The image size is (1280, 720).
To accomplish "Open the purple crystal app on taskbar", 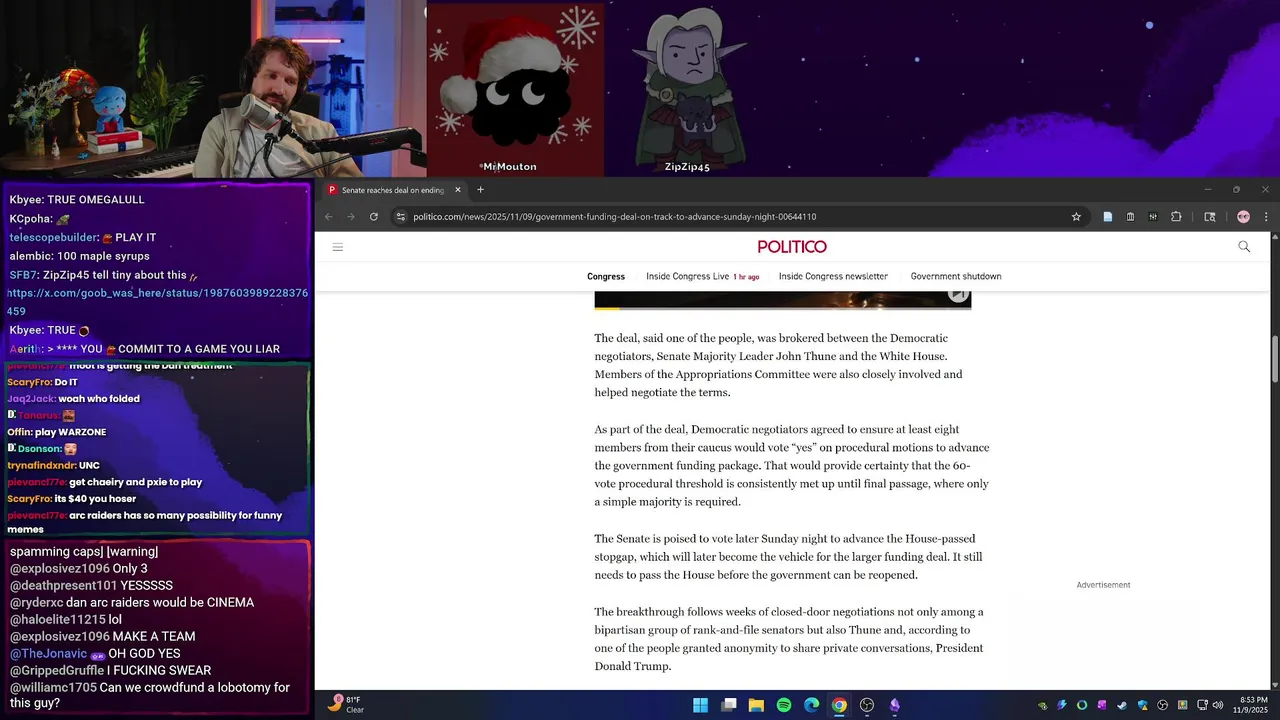I will click(895, 705).
